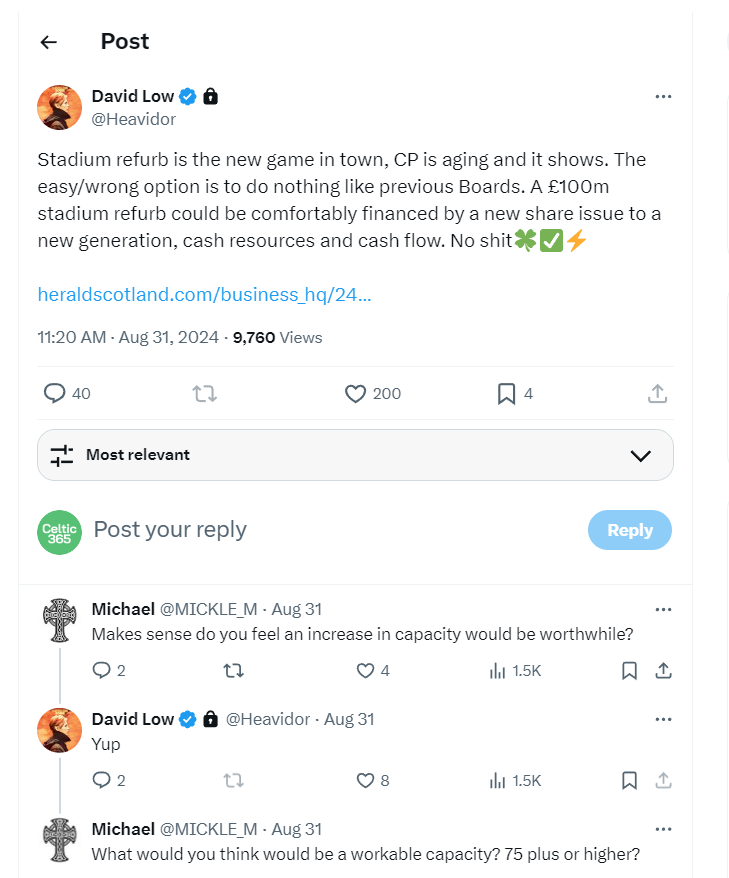Screen dimensions: 729x878
Task: Open the more options menu on main post
Action: point(662,97)
